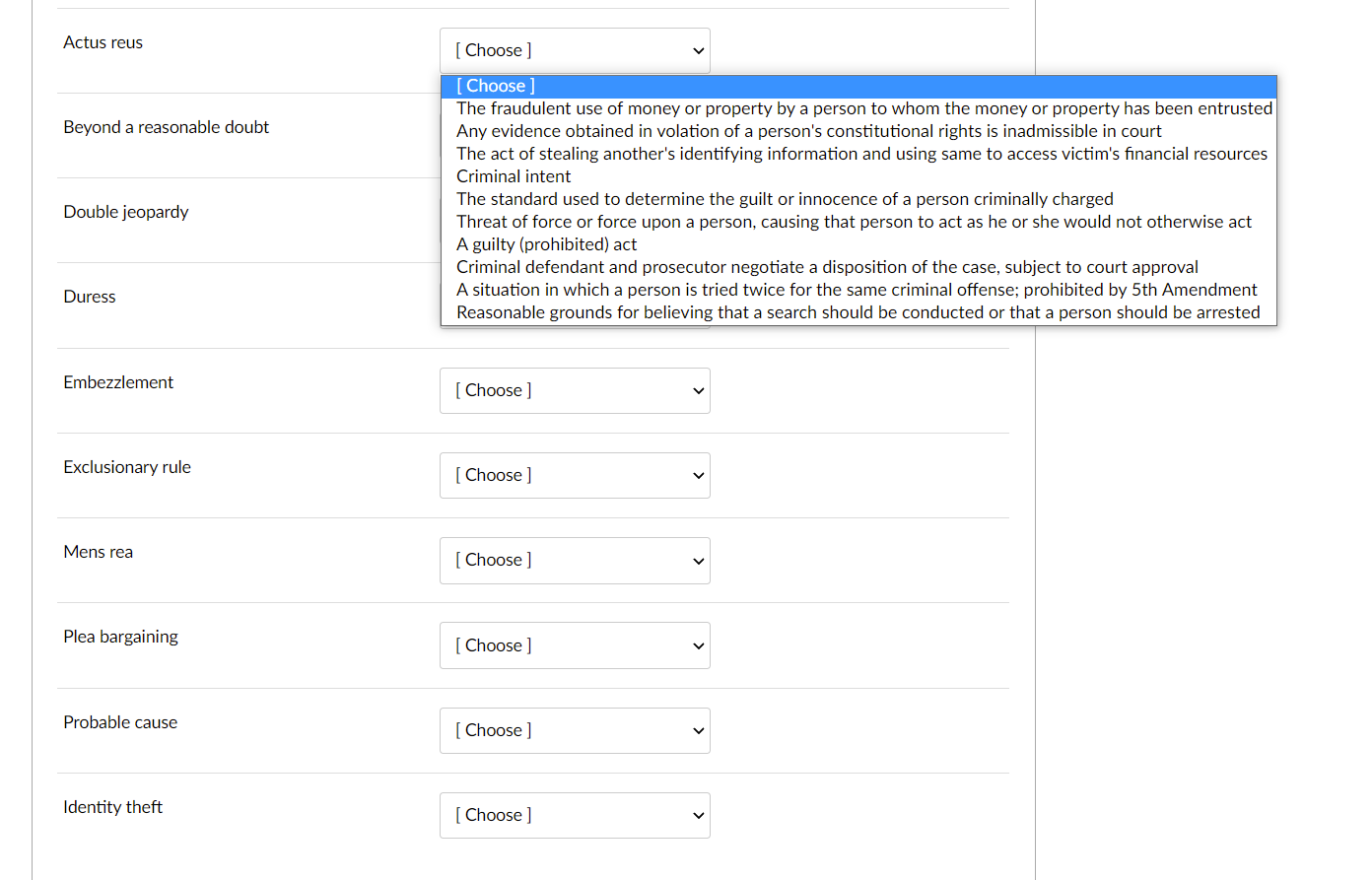Open the Probable cause answer dropdown

[x=575, y=730]
